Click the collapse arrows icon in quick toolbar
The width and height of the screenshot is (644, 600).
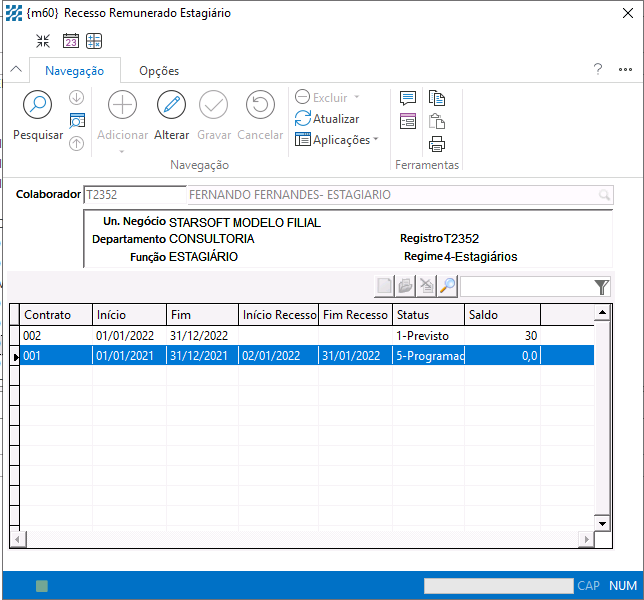point(43,41)
